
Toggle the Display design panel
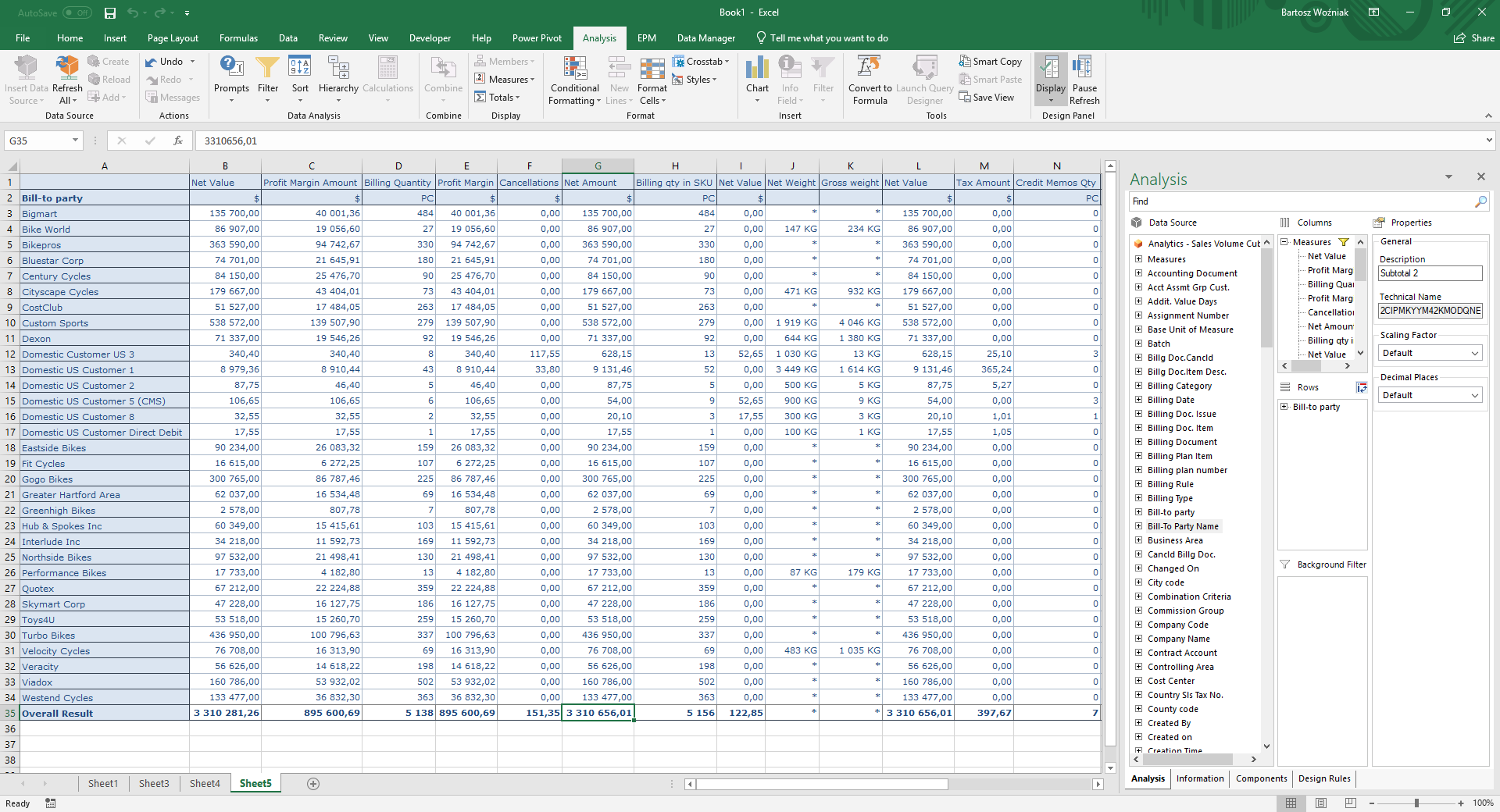[1050, 78]
